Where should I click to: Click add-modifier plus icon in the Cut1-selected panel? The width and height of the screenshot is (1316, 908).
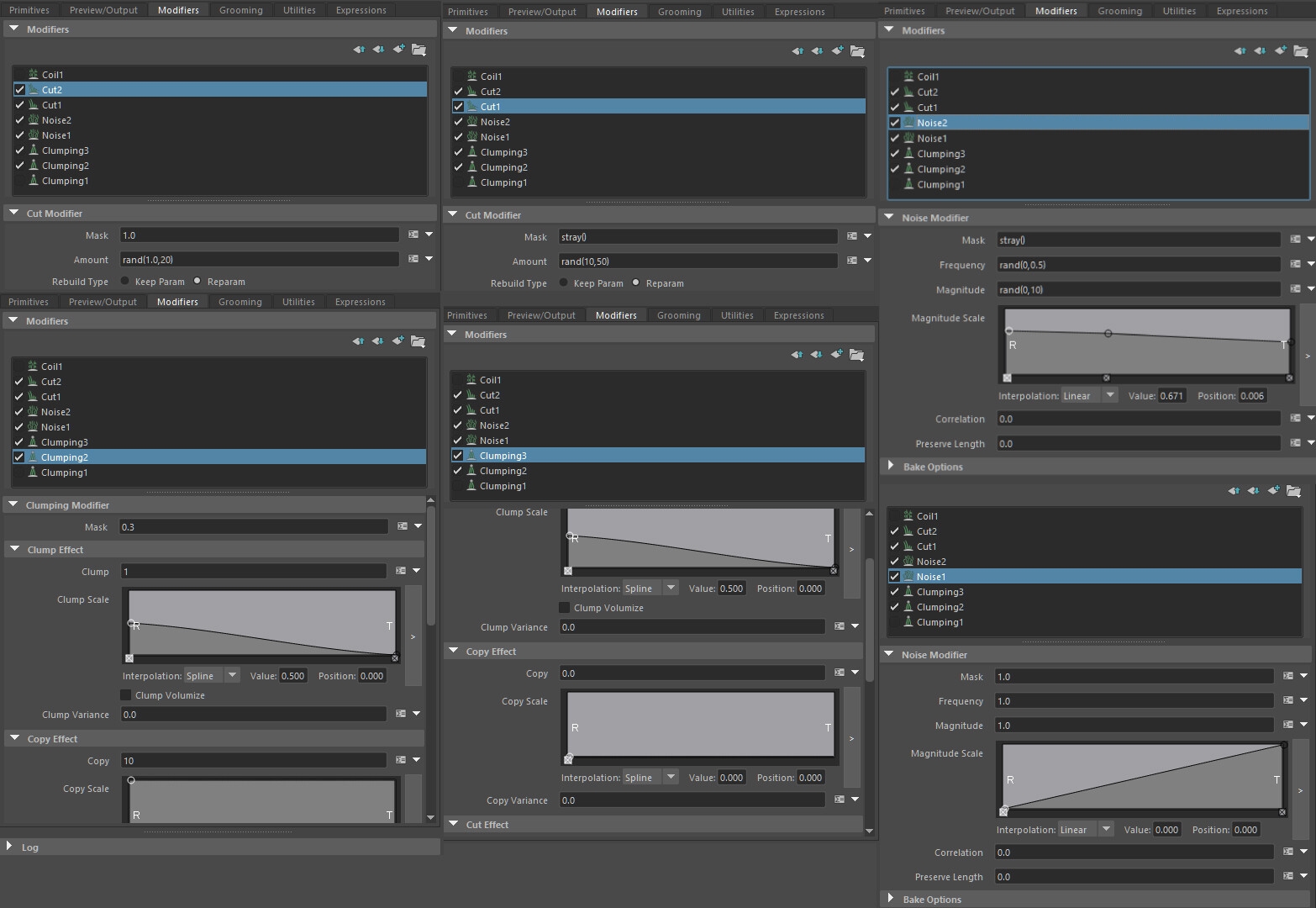pos(838,51)
